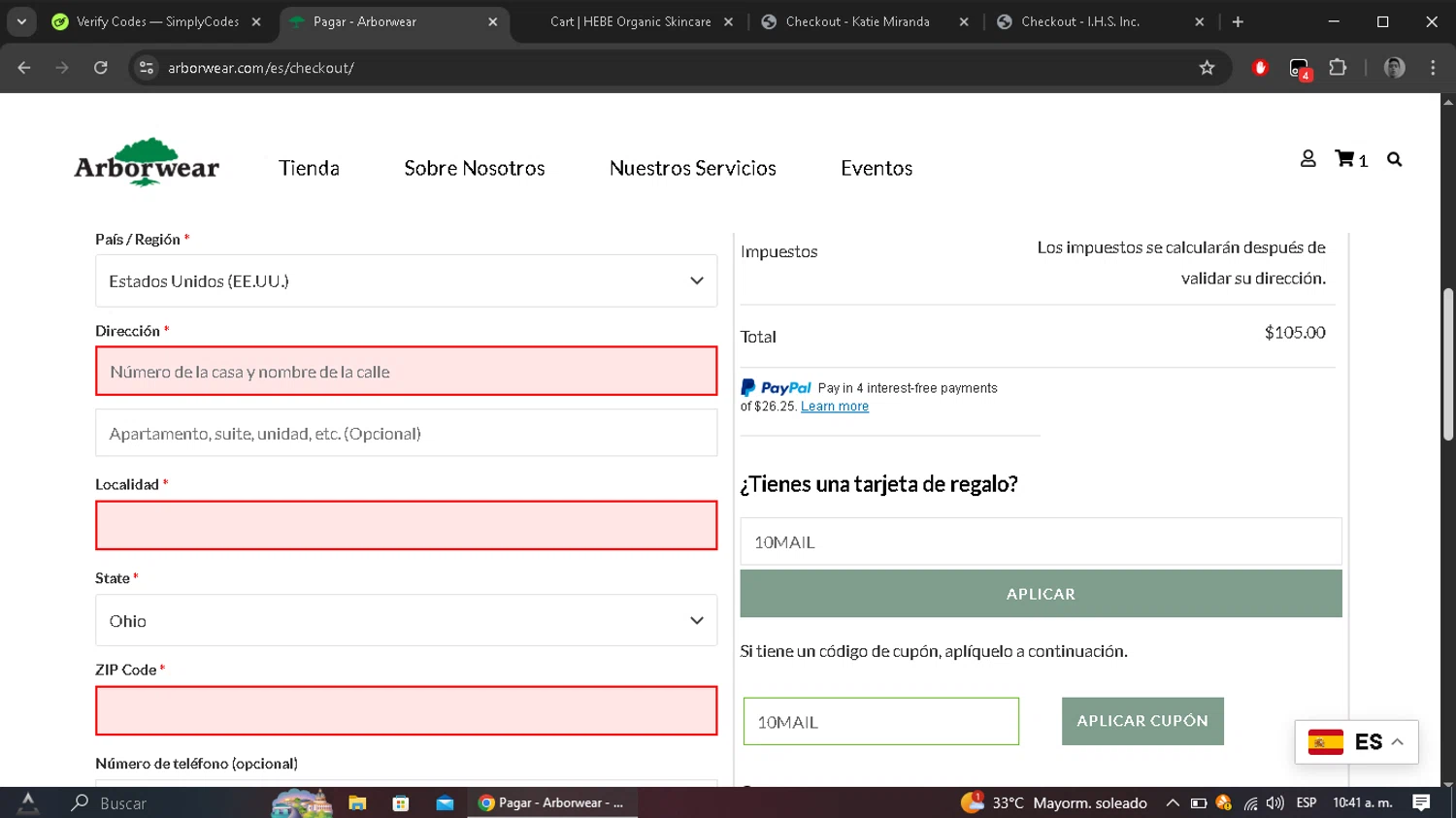This screenshot has height=818, width=1456.
Task: Click the page vertical scrollbar
Action: [1447, 364]
